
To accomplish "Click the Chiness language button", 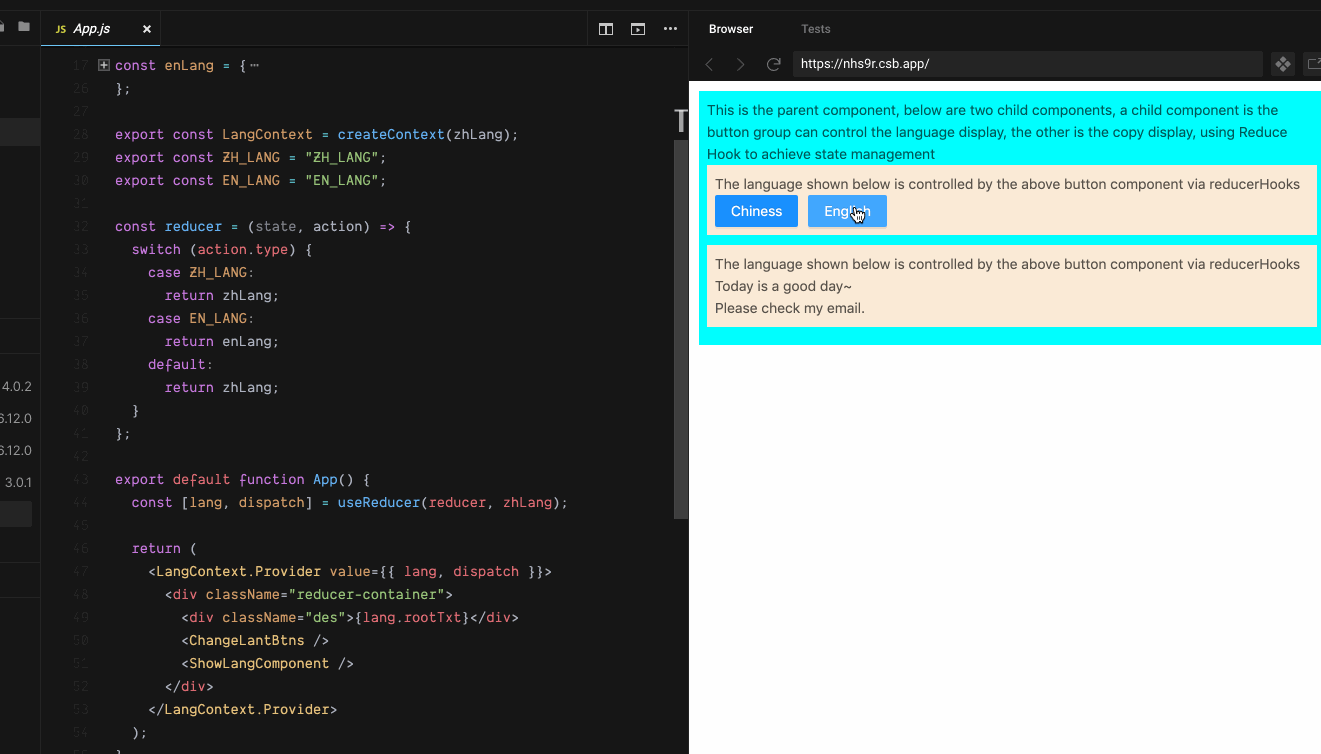I will tap(756, 211).
